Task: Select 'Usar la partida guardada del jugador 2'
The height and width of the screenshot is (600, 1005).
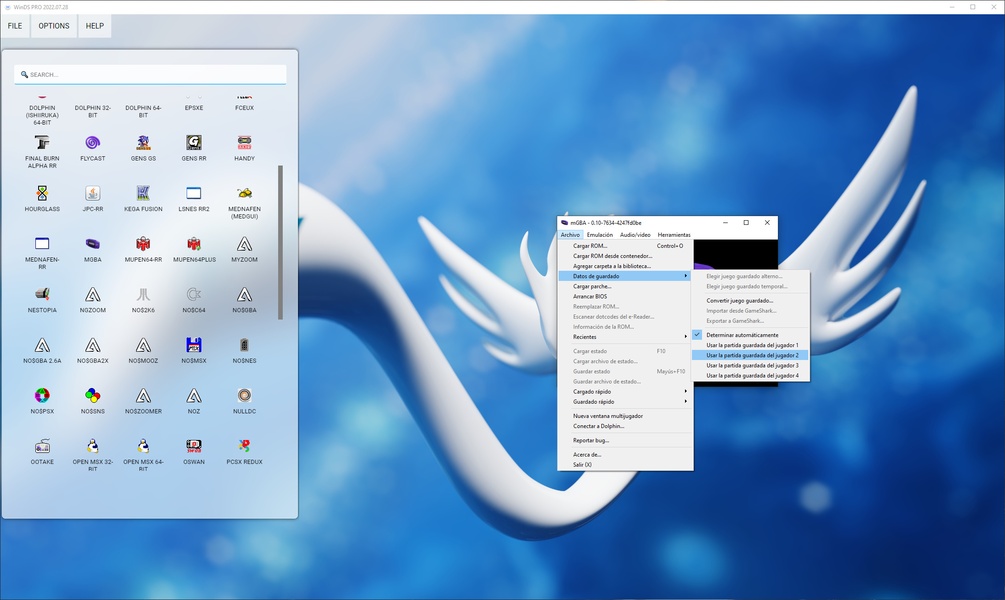Action: 751,355
